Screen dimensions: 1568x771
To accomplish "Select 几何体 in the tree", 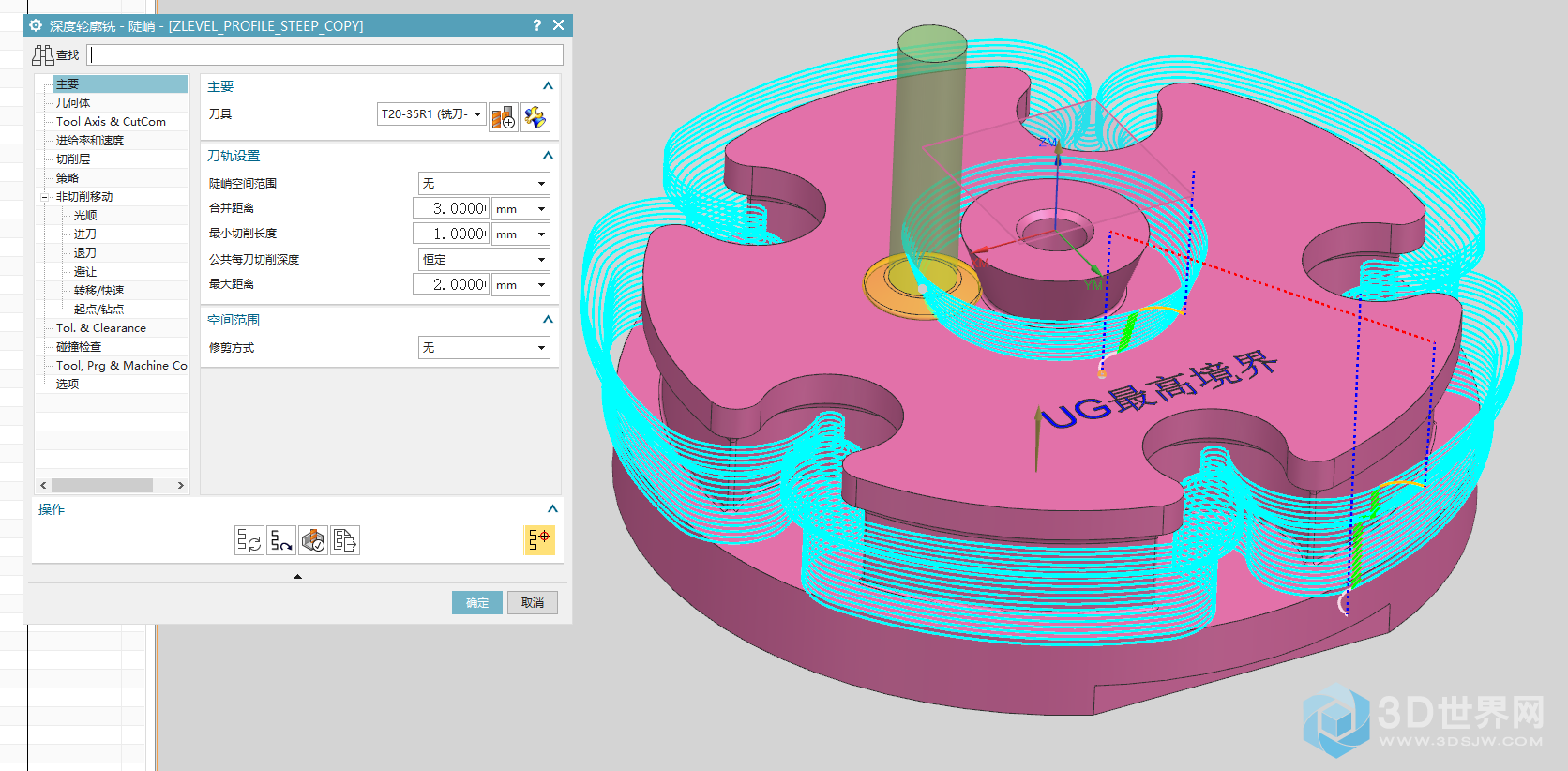I will tap(73, 103).
